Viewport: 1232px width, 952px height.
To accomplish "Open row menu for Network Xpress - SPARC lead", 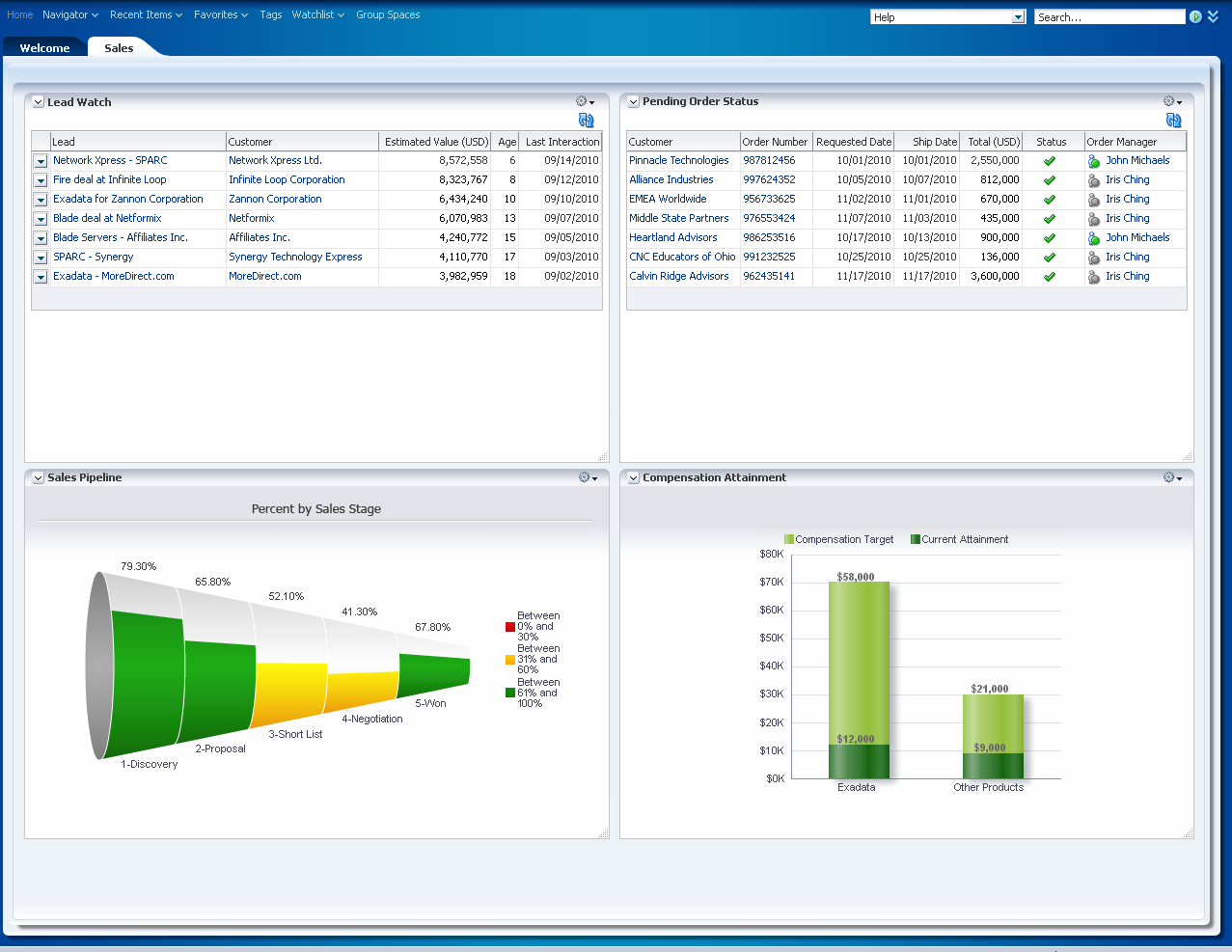I will (41, 161).
